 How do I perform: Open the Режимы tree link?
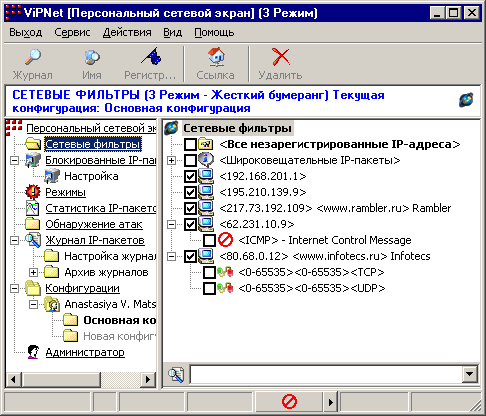(x=65, y=192)
